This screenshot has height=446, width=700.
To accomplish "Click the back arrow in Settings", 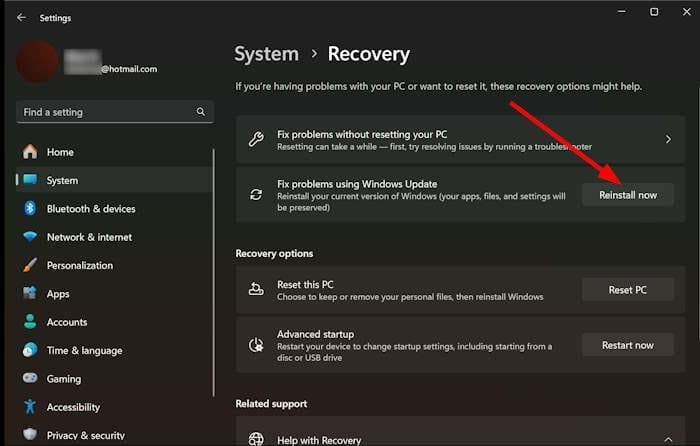I will 21,18.
